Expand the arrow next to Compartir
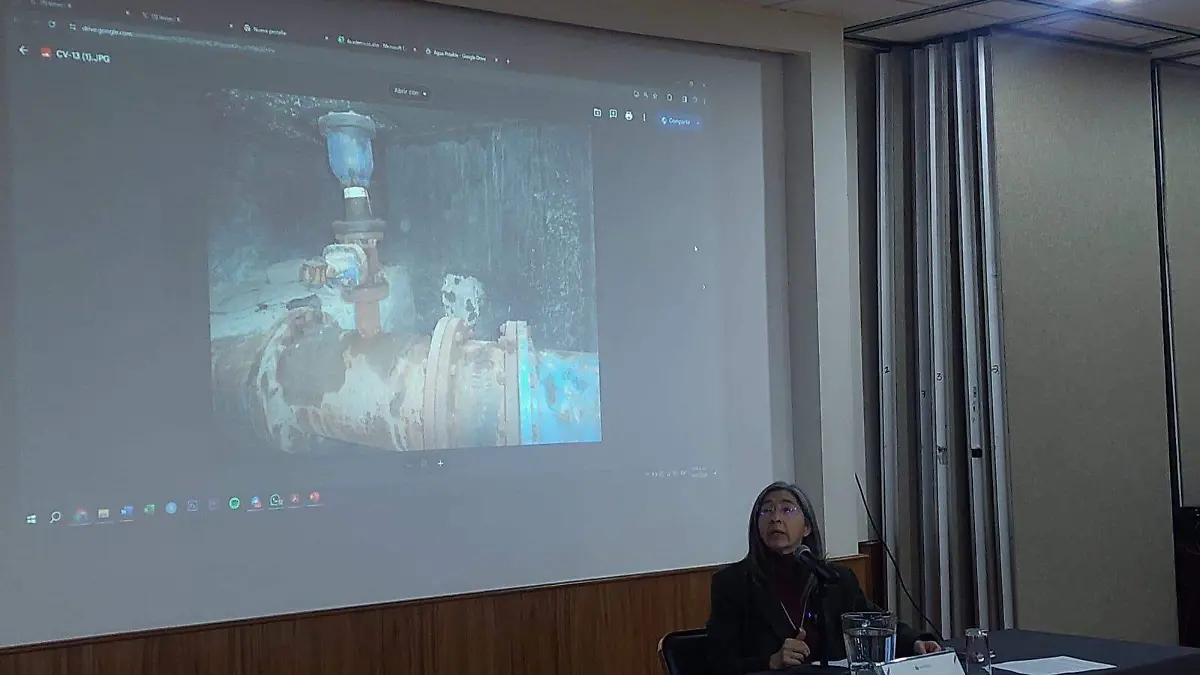Image resolution: width=1200 pixels, height=675 pixels. click(697, 122)
